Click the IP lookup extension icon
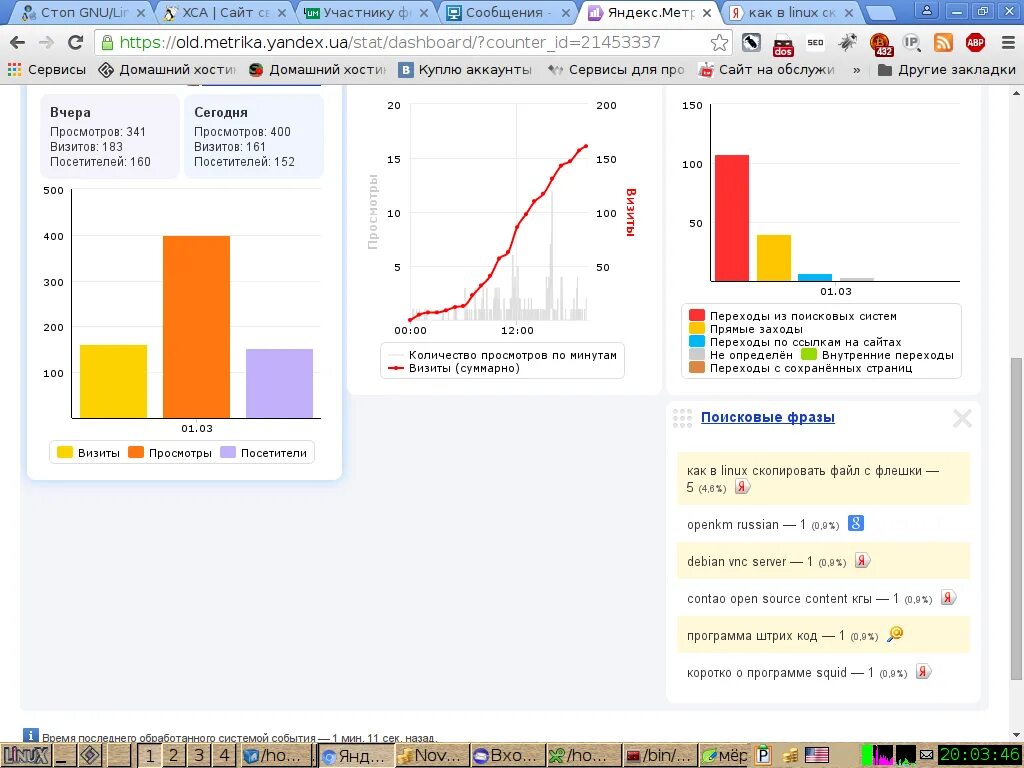The image size is (1024, 768). (x=912, y=43)
